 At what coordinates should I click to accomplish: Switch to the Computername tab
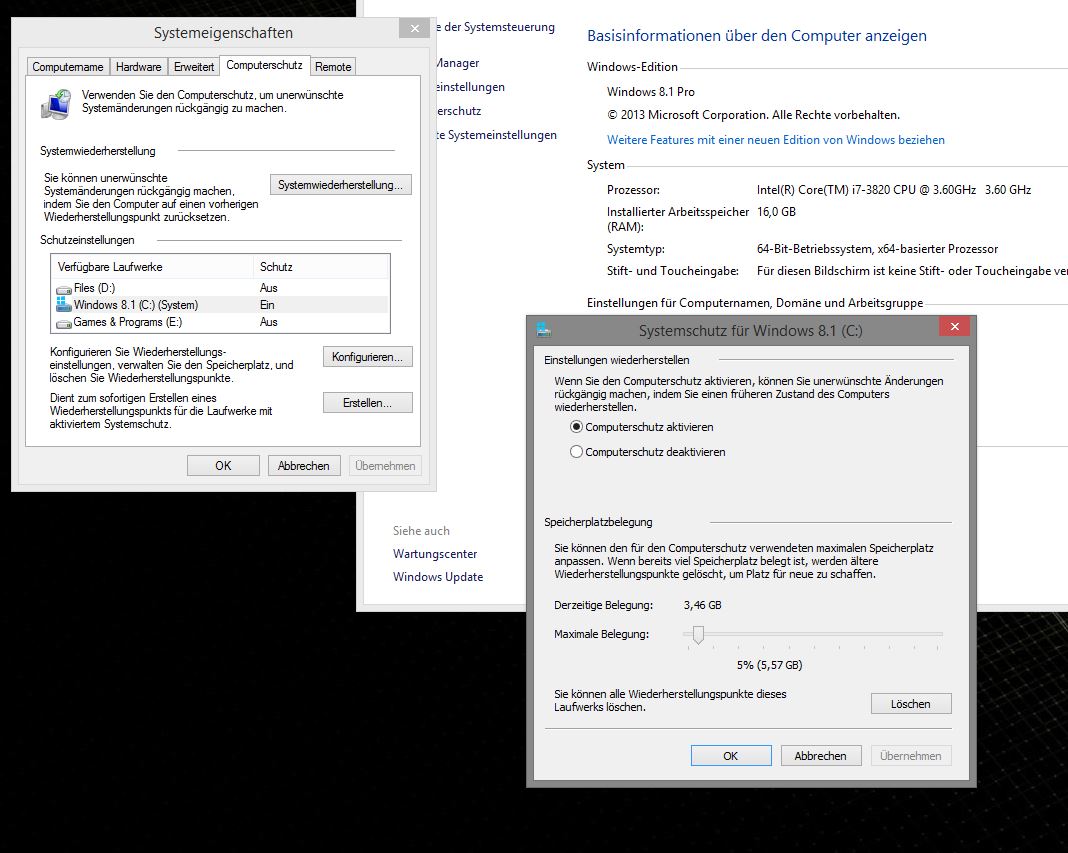(x=67, y=67)
